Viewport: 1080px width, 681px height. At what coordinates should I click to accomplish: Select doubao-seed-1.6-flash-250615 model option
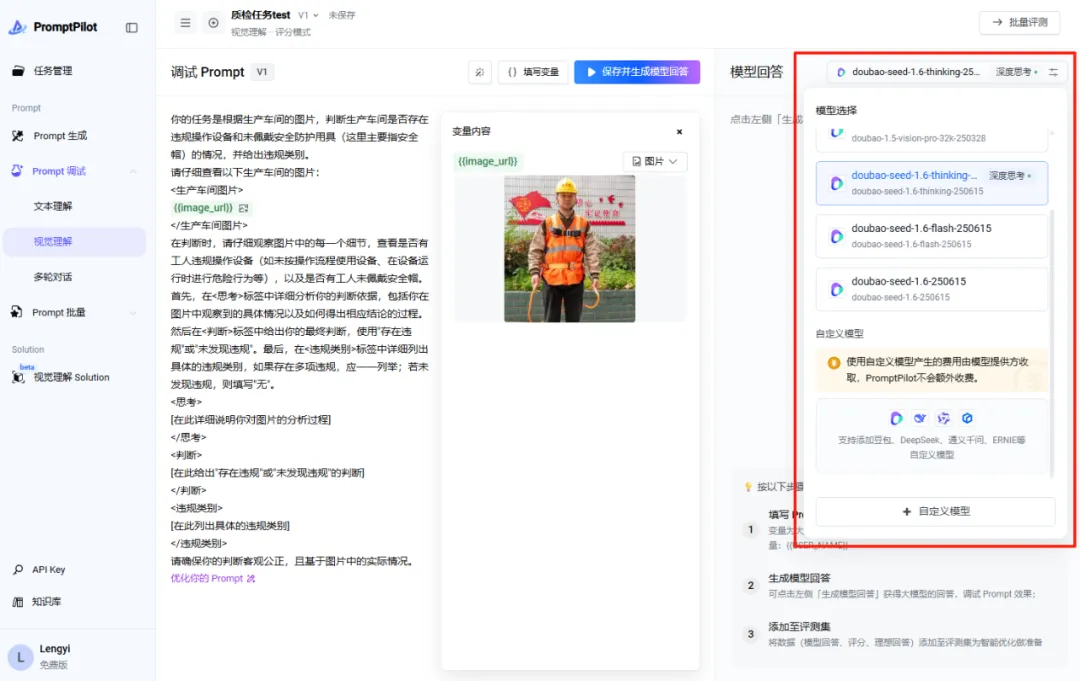931,236
